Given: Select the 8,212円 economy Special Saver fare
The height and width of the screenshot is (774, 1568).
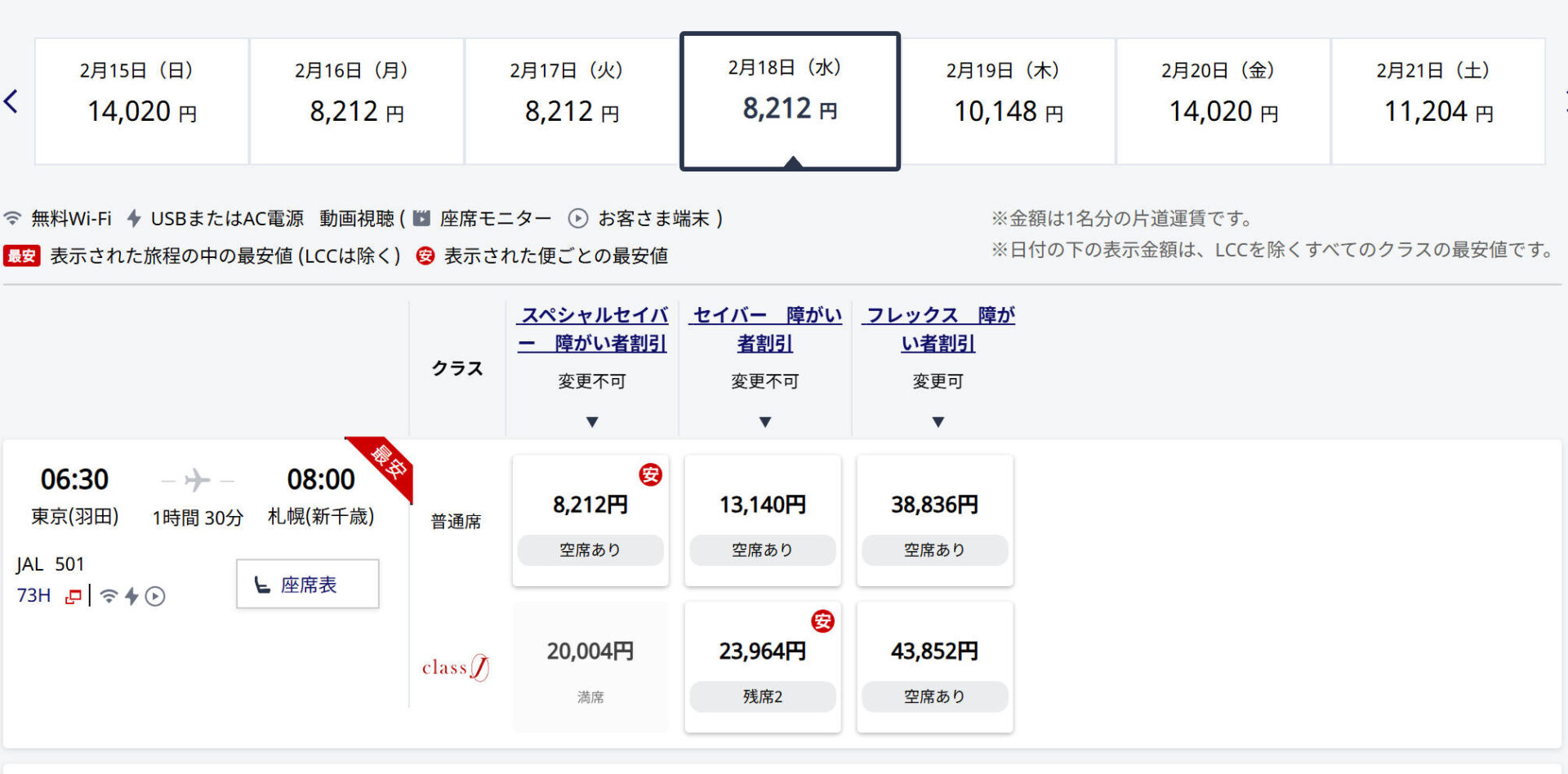Looking at the screenshot, I should tap(590, 520).
